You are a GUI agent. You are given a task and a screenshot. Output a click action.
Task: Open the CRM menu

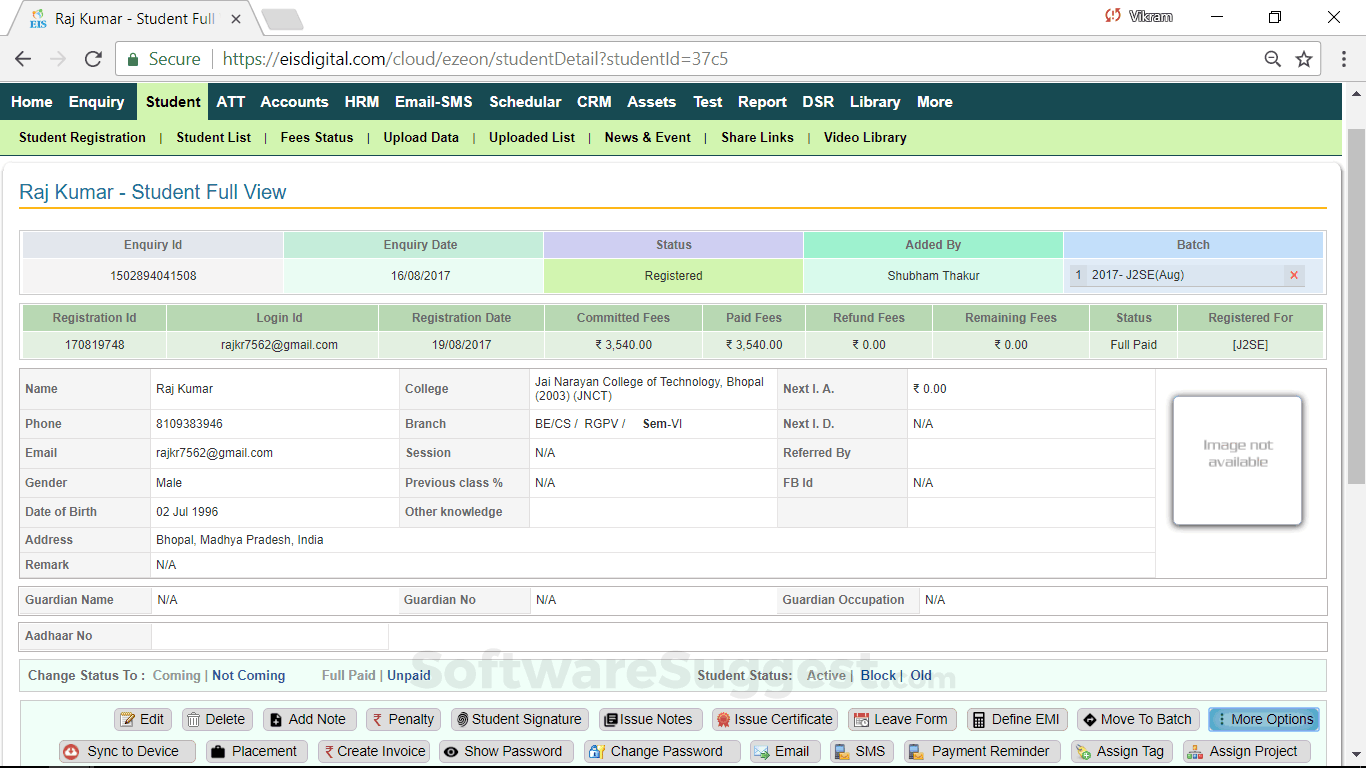coord(594,102)
